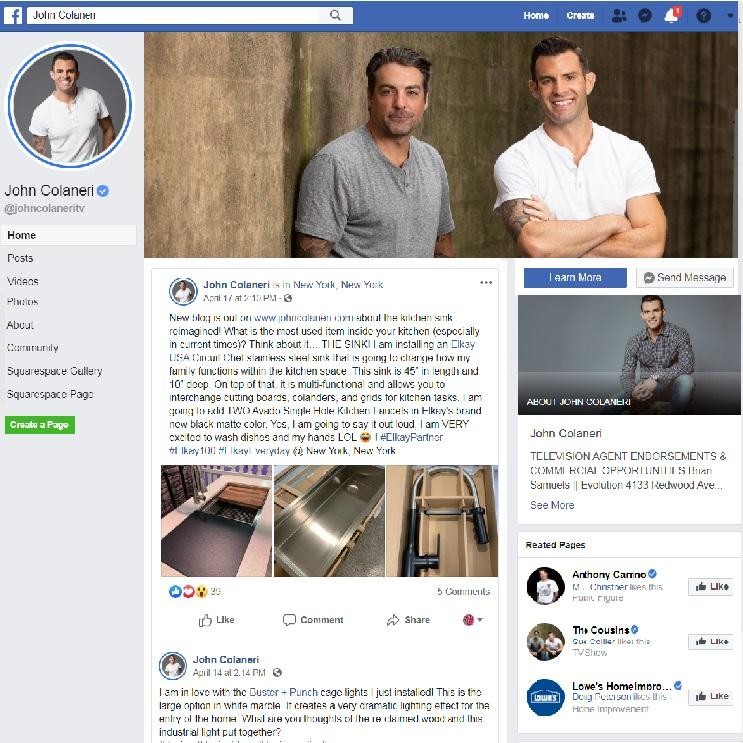This screenshot has height=743, width=743.
Task: Open the notifications bell icon
Action: pos(671,16)
